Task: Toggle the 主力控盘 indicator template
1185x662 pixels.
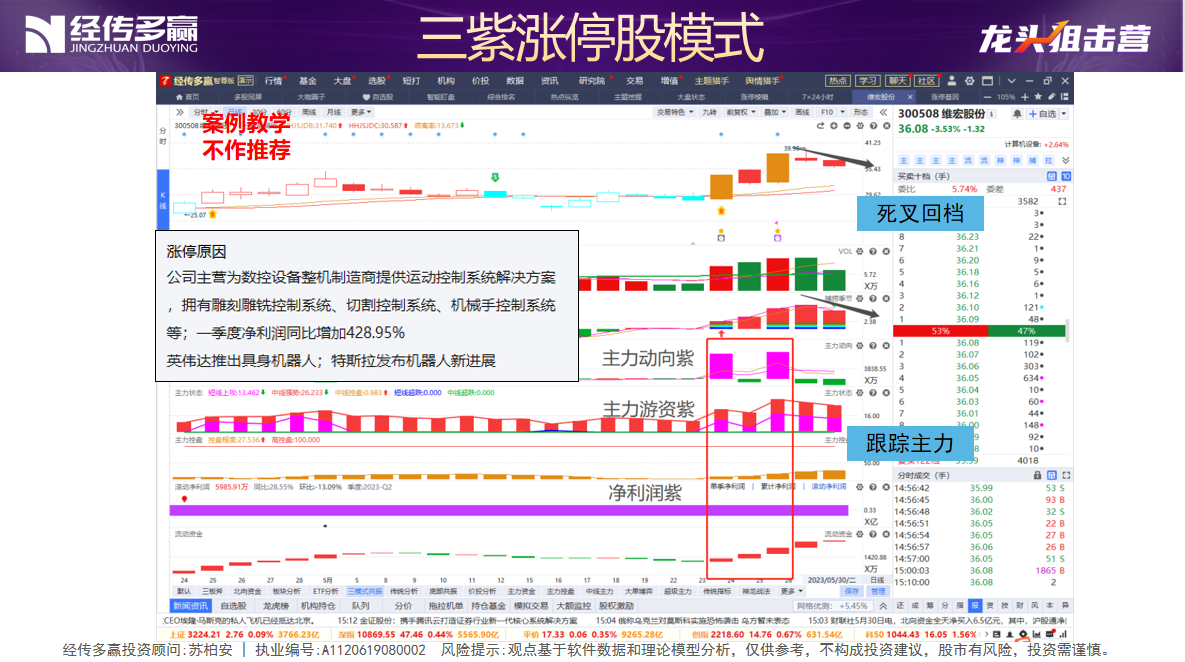Action: [x=560, y=592]
